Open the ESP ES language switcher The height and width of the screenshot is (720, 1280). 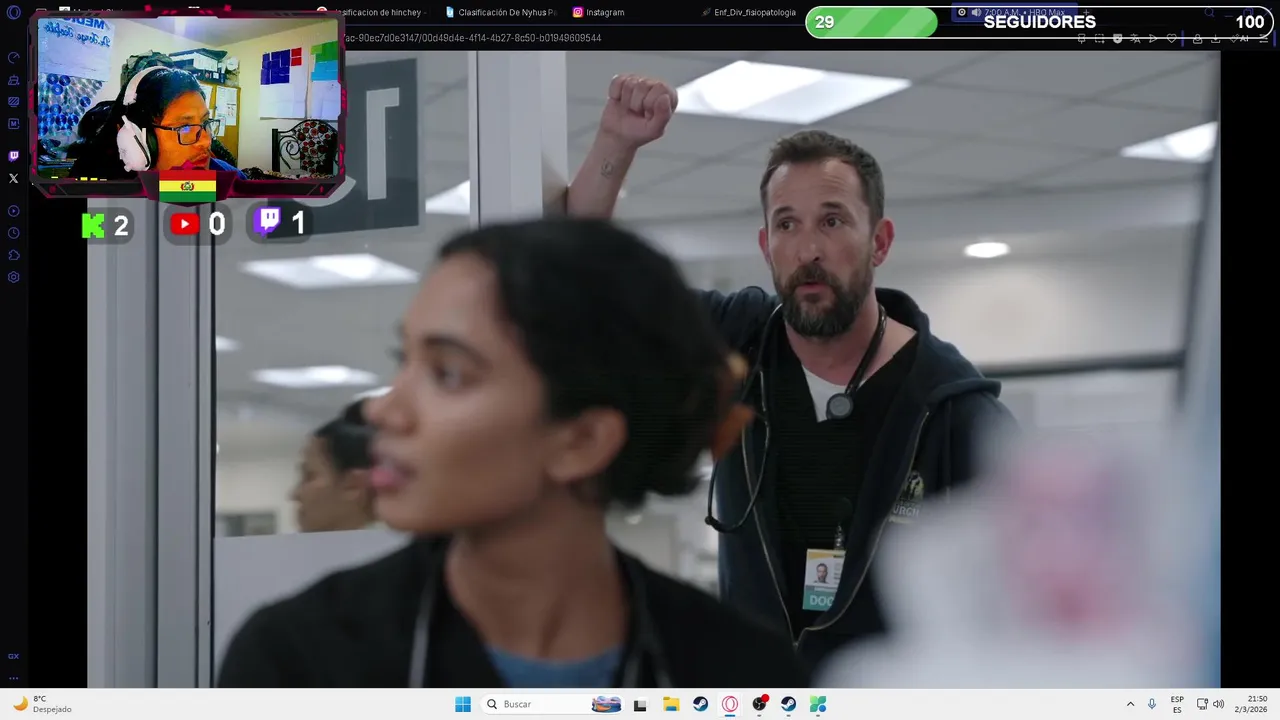point(1177,704)
